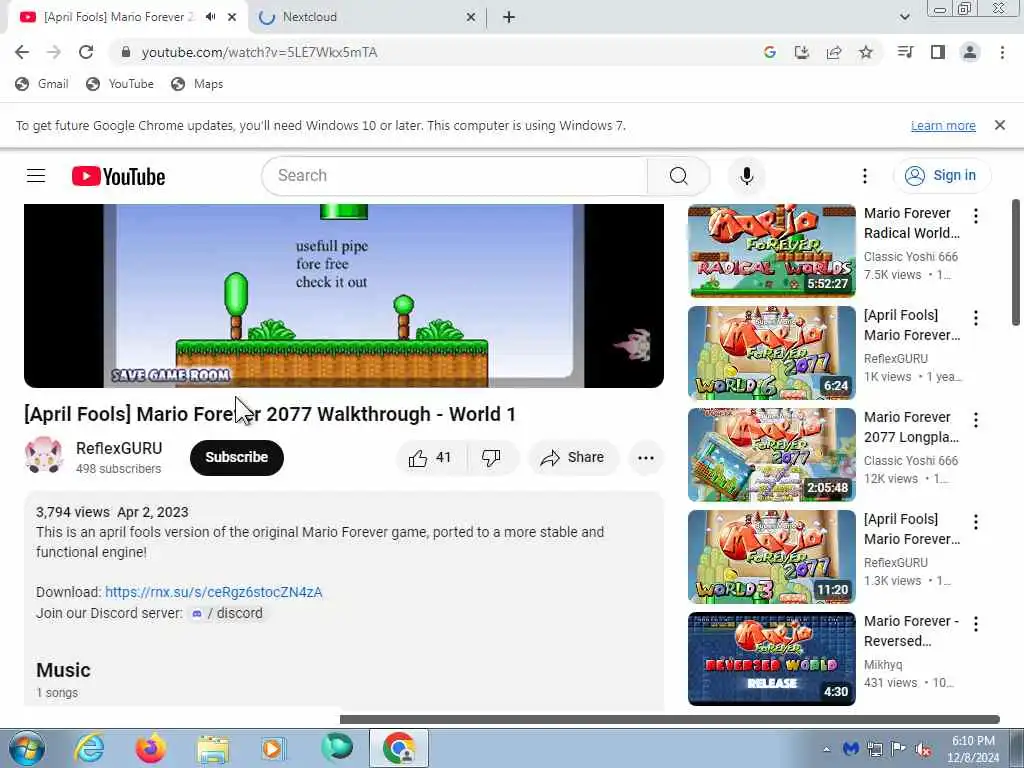Viewport: 1024px width, 768px height.
Task: Click the magnifier search button
Action: (679, 176)
